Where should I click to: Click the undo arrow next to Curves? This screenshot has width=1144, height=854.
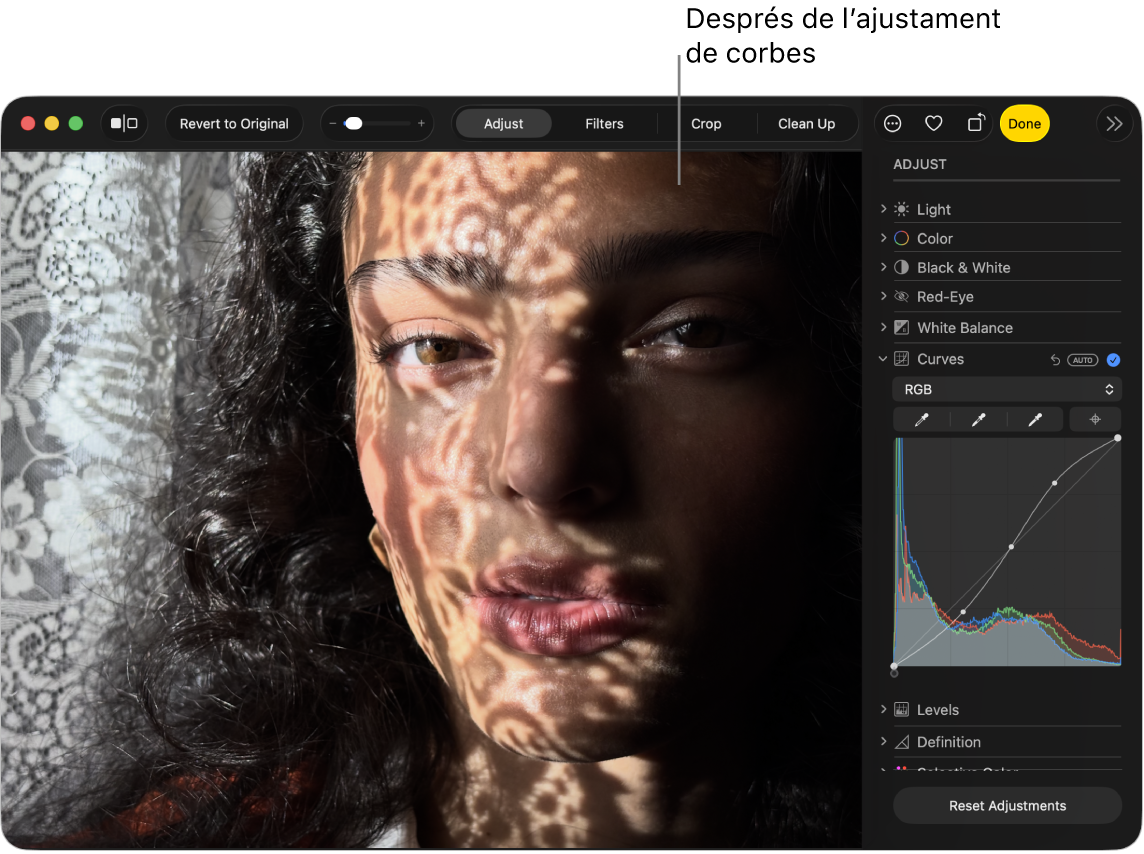1055,360
